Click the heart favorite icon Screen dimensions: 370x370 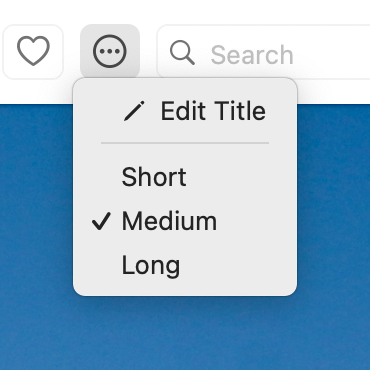point(33,51)
